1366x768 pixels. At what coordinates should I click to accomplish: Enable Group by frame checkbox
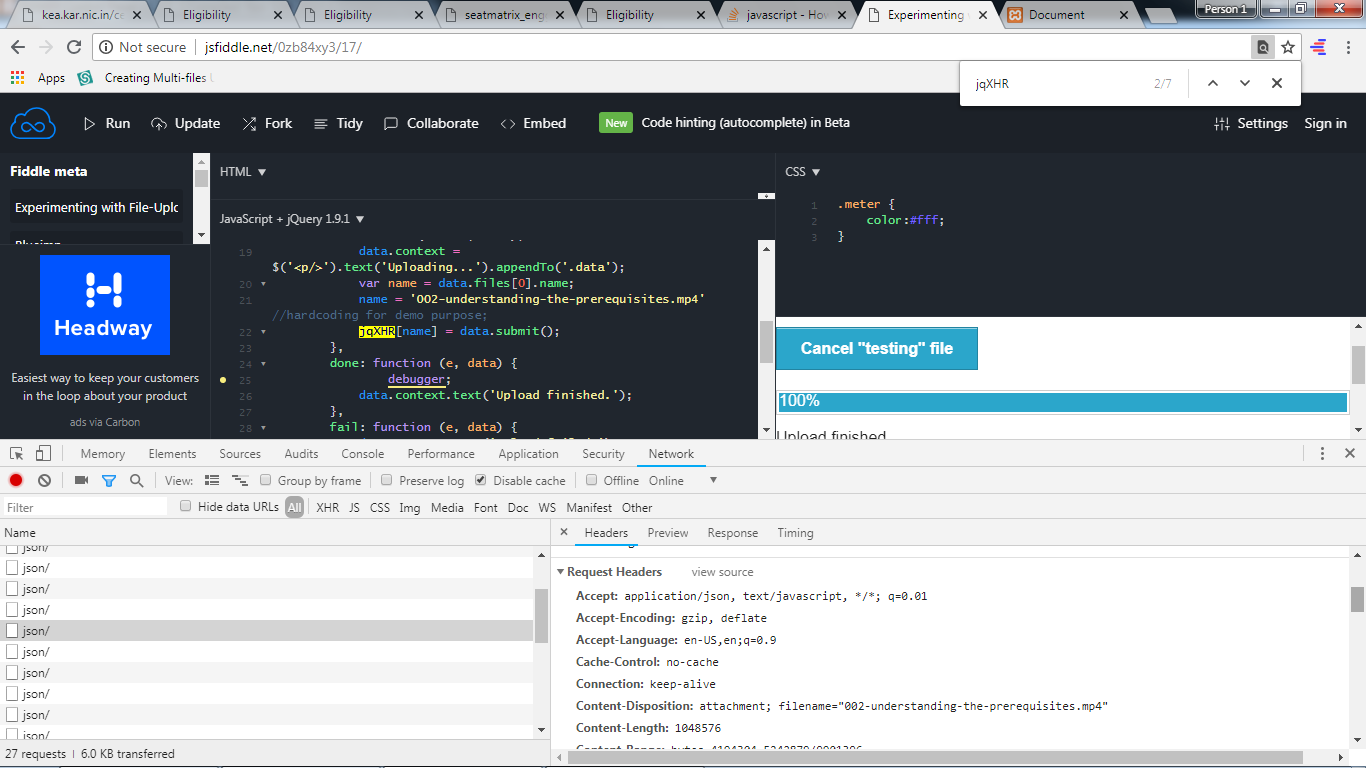266,481
